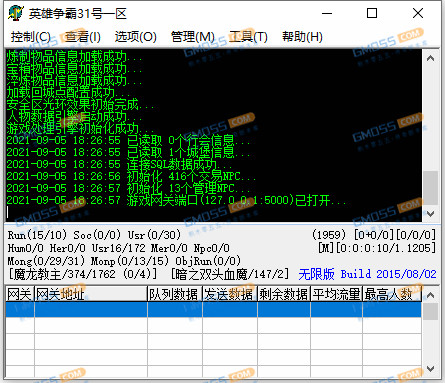Click the [M][0:0:0:10/1.1205] text
Viewport: 445px width, 383px height.
(x=377, y=248)
